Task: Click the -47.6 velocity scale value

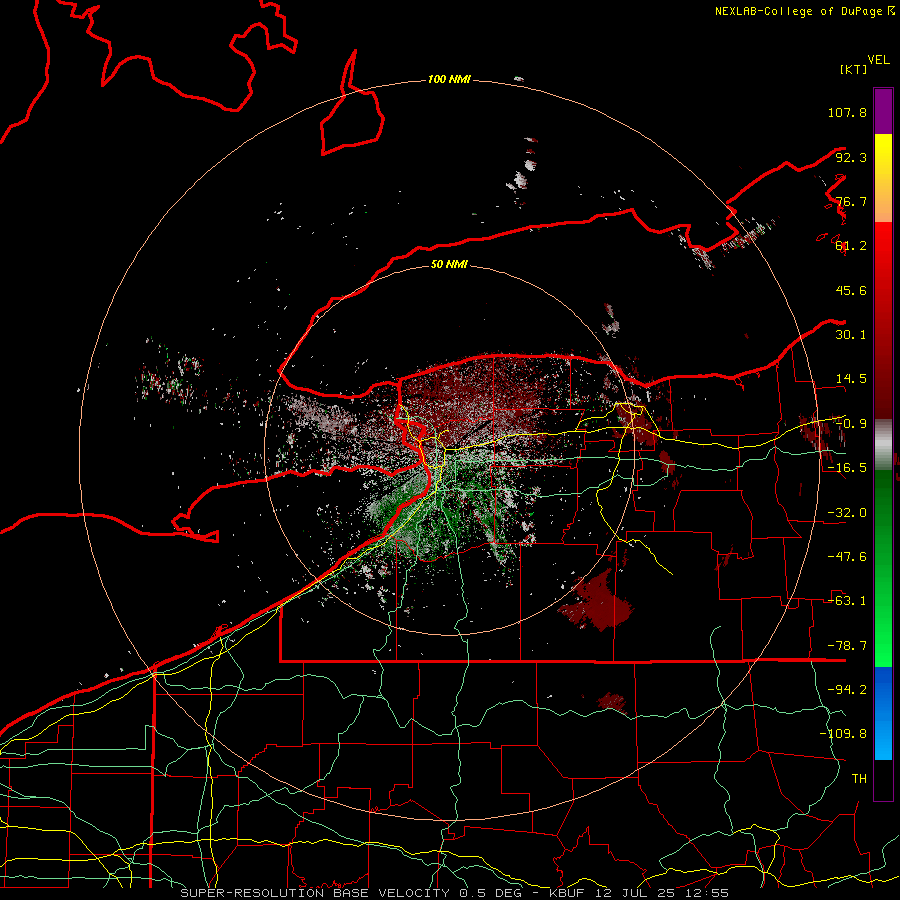Action: (847, 557)
